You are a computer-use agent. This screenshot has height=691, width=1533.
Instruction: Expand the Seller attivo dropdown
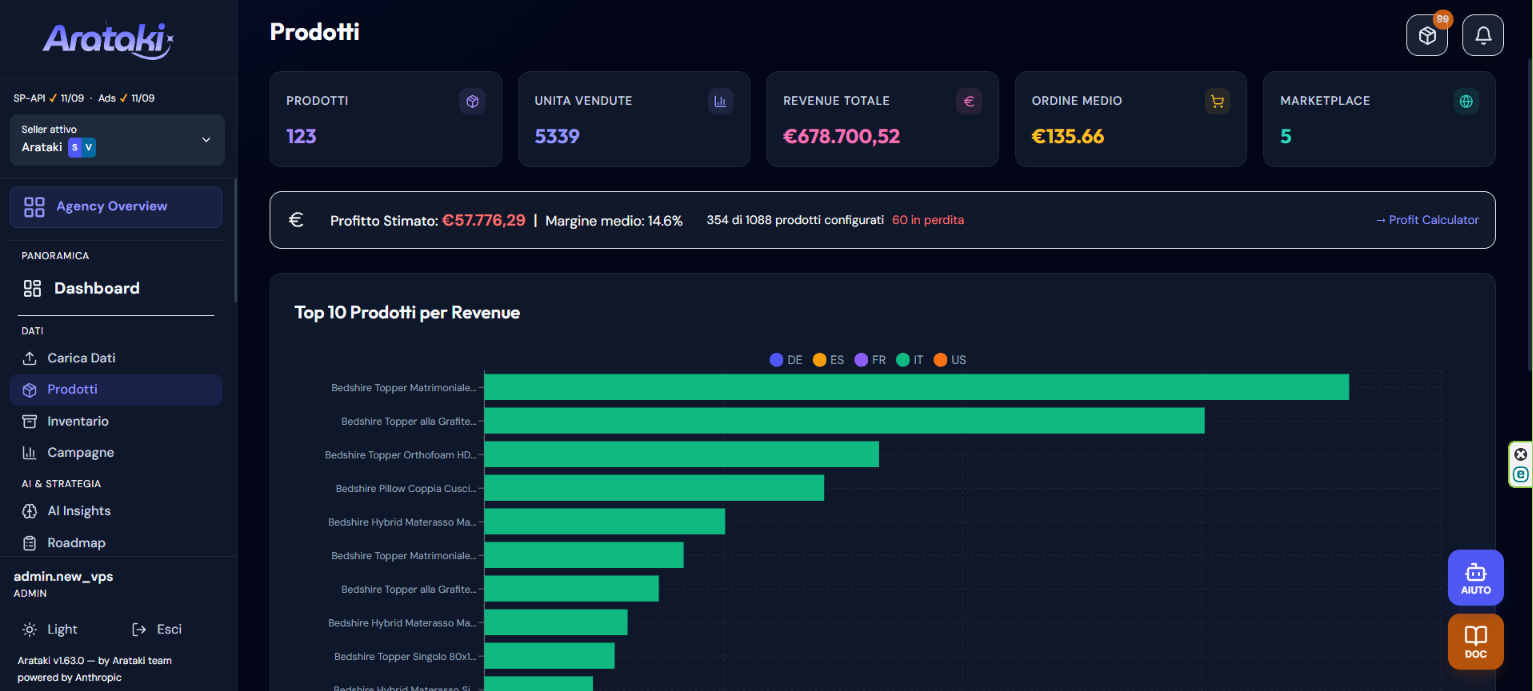pyautogui.click(x=117, y=140)
